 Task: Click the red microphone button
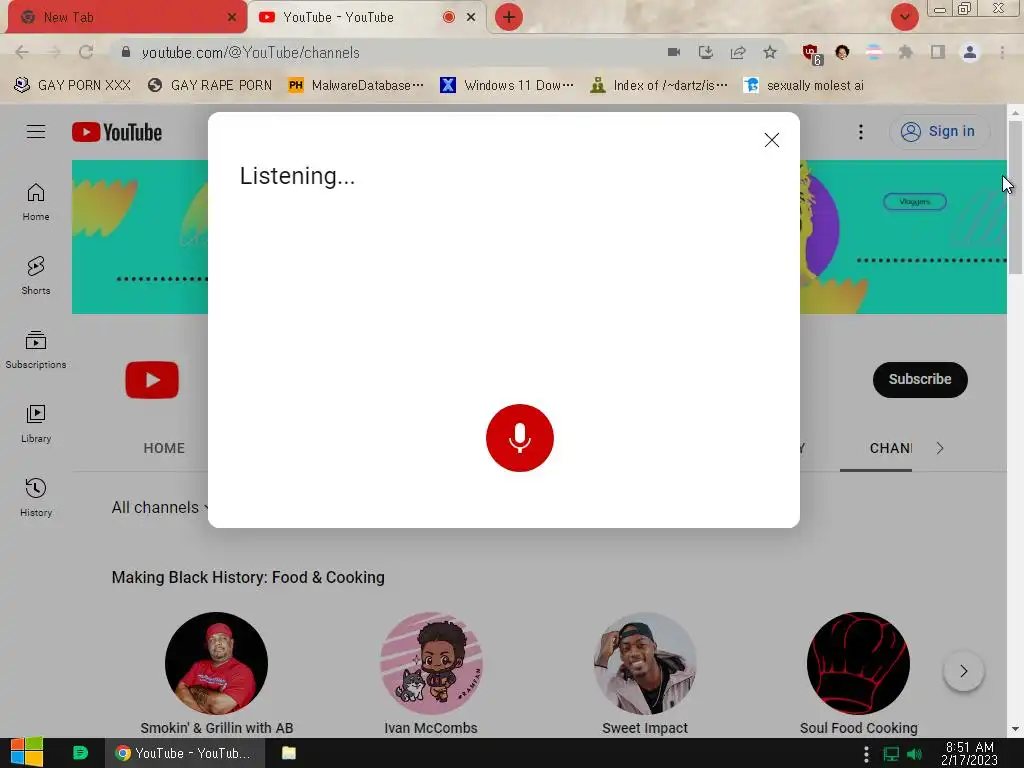point(519,438)
